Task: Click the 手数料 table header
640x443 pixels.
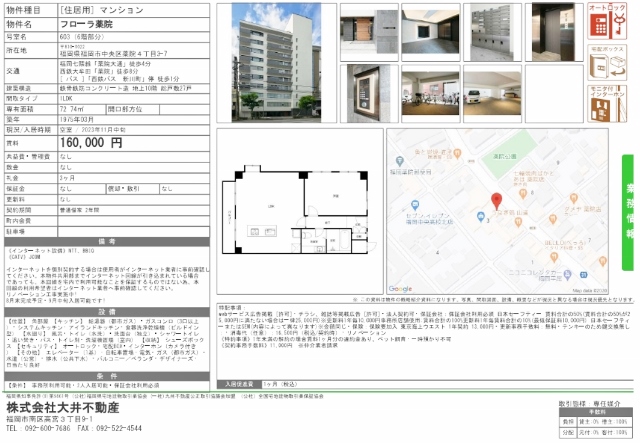Action: 597,412
